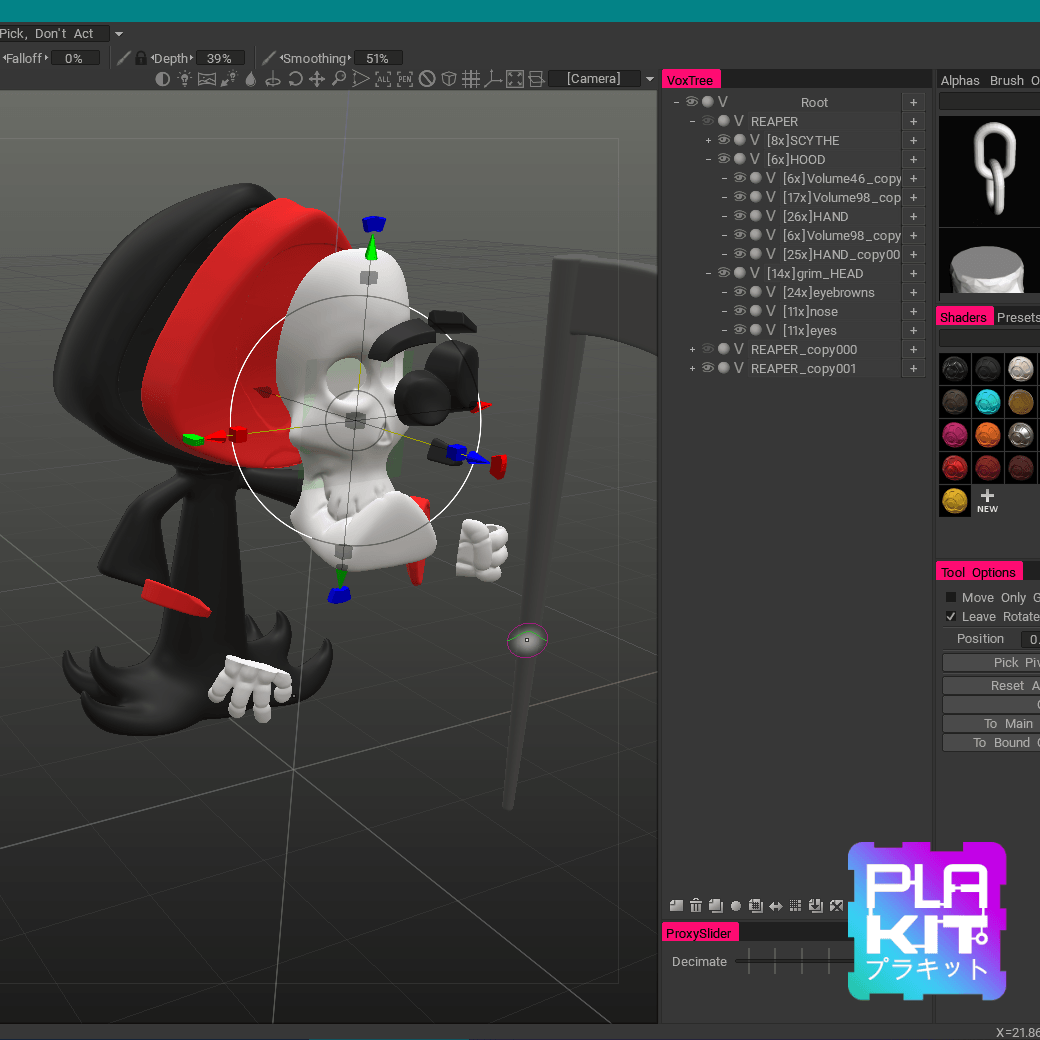The width and height of the screenshot is (1040, 1040).
Task: Select the [26x]HAND layer in VoxTree
Action: point(815,216)
